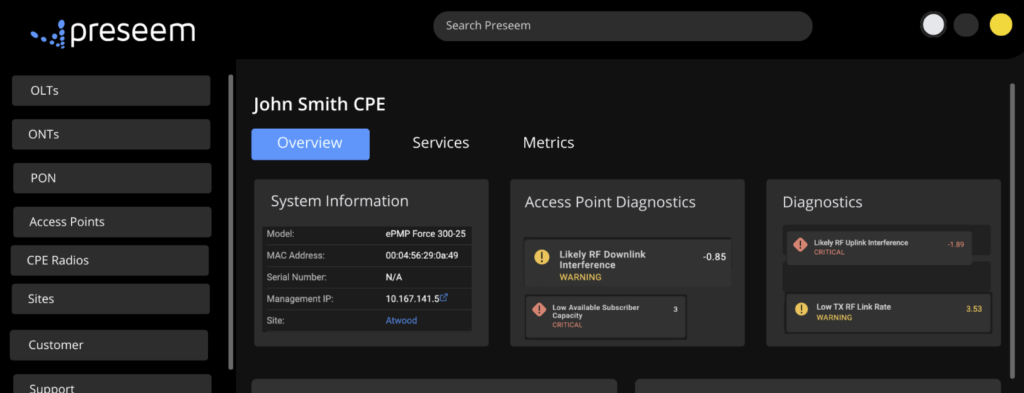Click the -1.89 uplink interference score
The image size is (1024, 393).
956,244
